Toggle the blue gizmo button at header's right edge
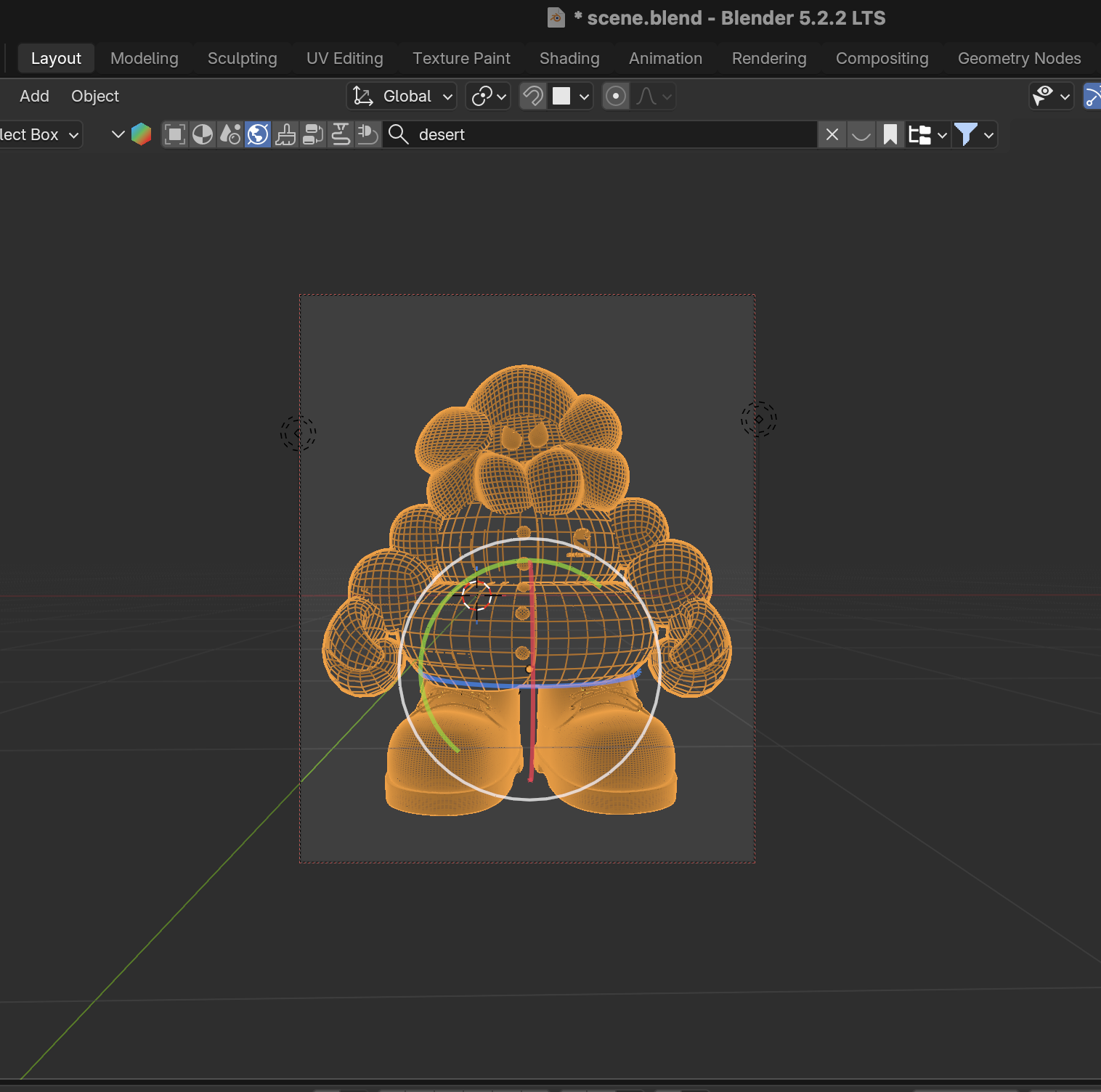Screen dimensions: 1101x1092 coord(1092,96)
